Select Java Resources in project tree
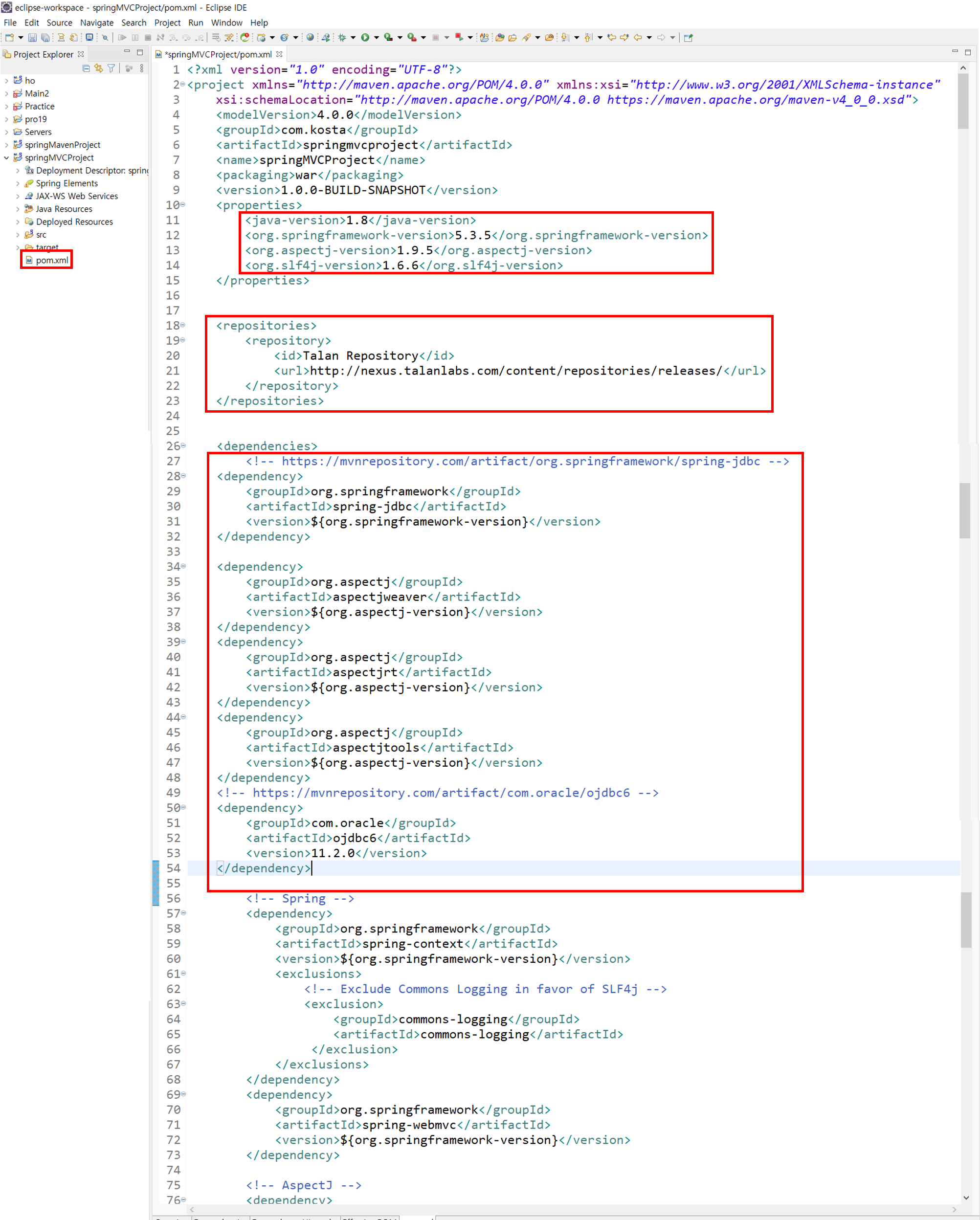The width and height of the screenshot is (980, 1220). [64, 209]
